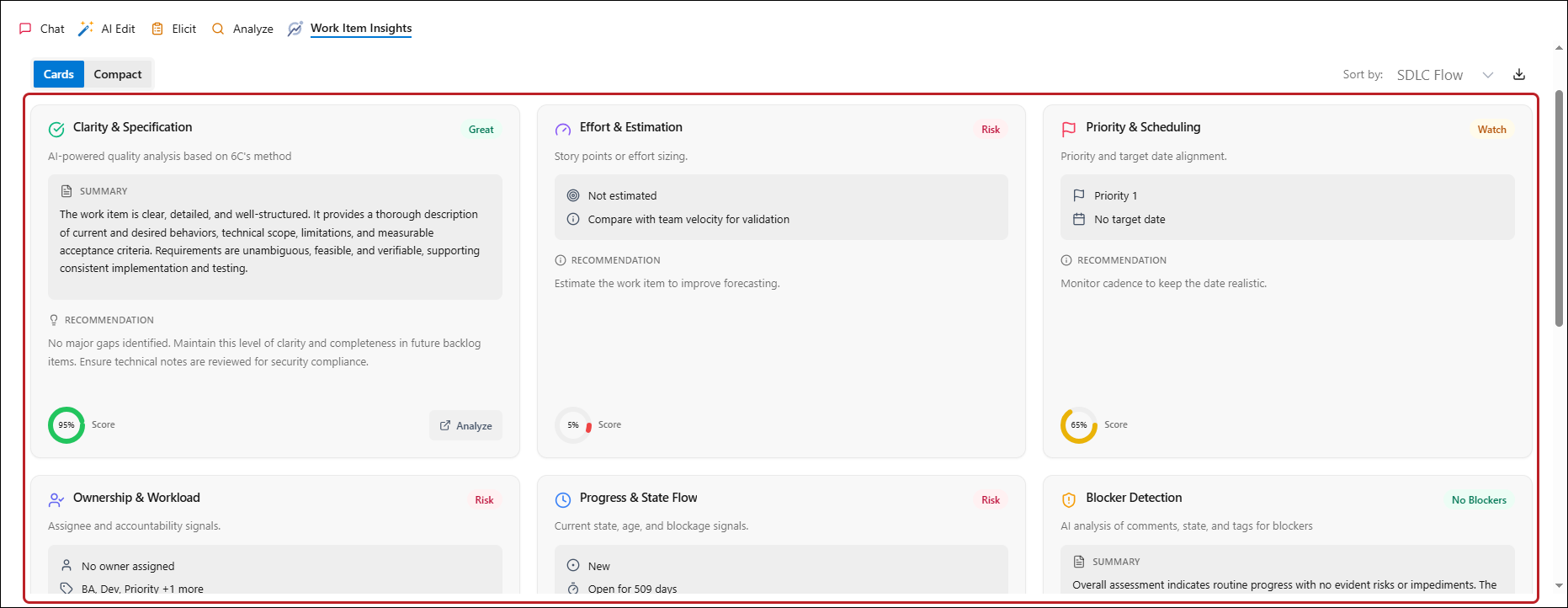This screenshot has height=608, width=1568.
Task: Click the Work Item Insights chart icon
Action: click(295, 29)
